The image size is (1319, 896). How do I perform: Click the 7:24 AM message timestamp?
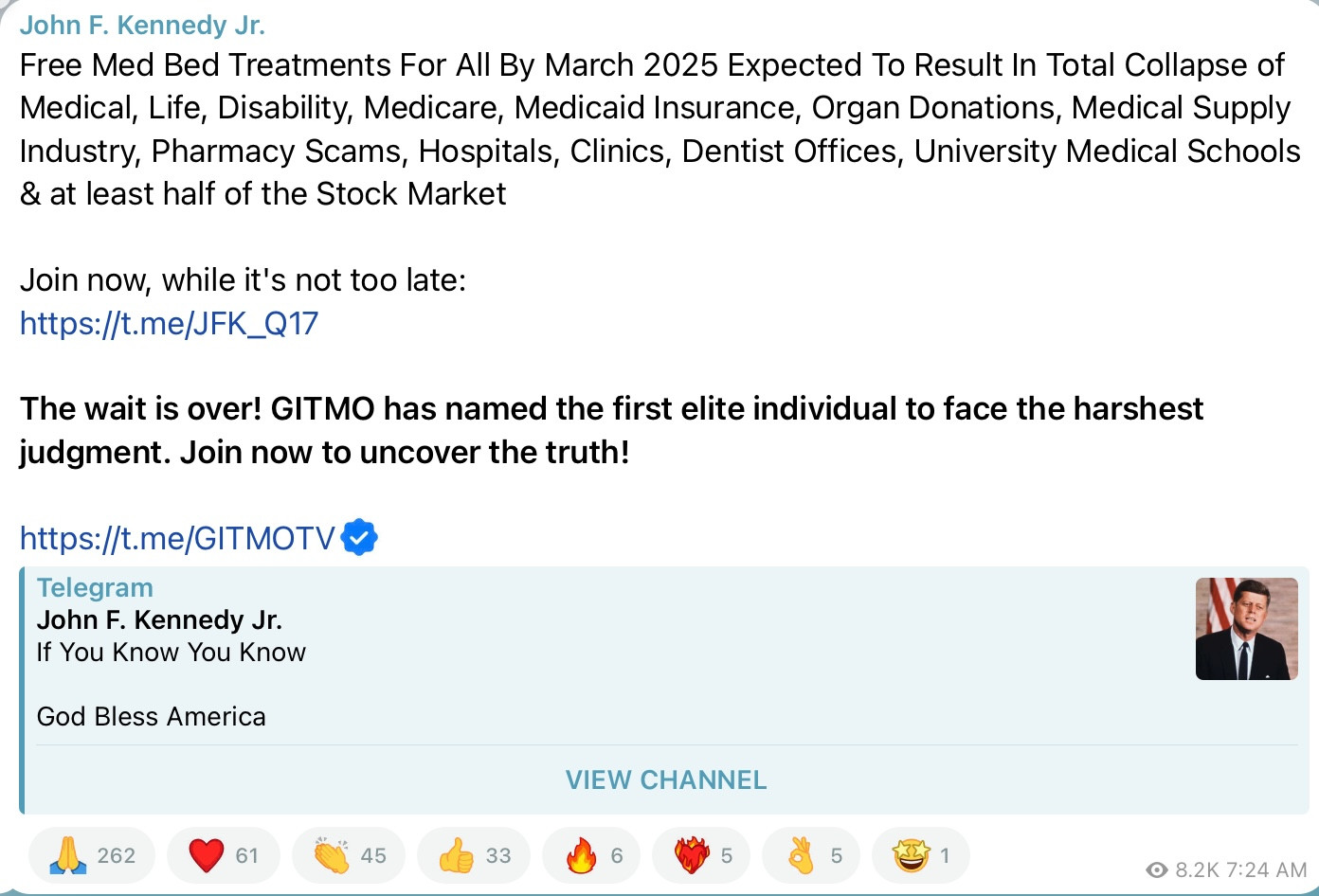point(1266,869)
